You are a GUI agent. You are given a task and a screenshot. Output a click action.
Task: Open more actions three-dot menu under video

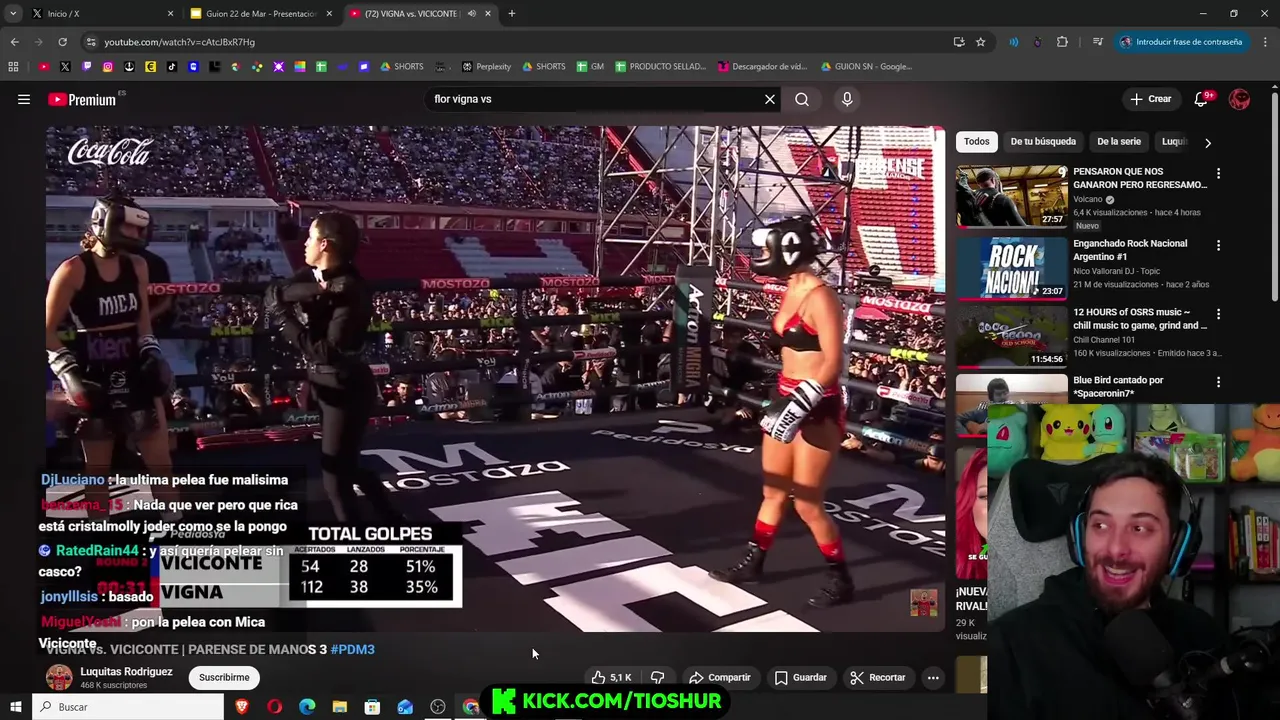[x=933, y=677]
